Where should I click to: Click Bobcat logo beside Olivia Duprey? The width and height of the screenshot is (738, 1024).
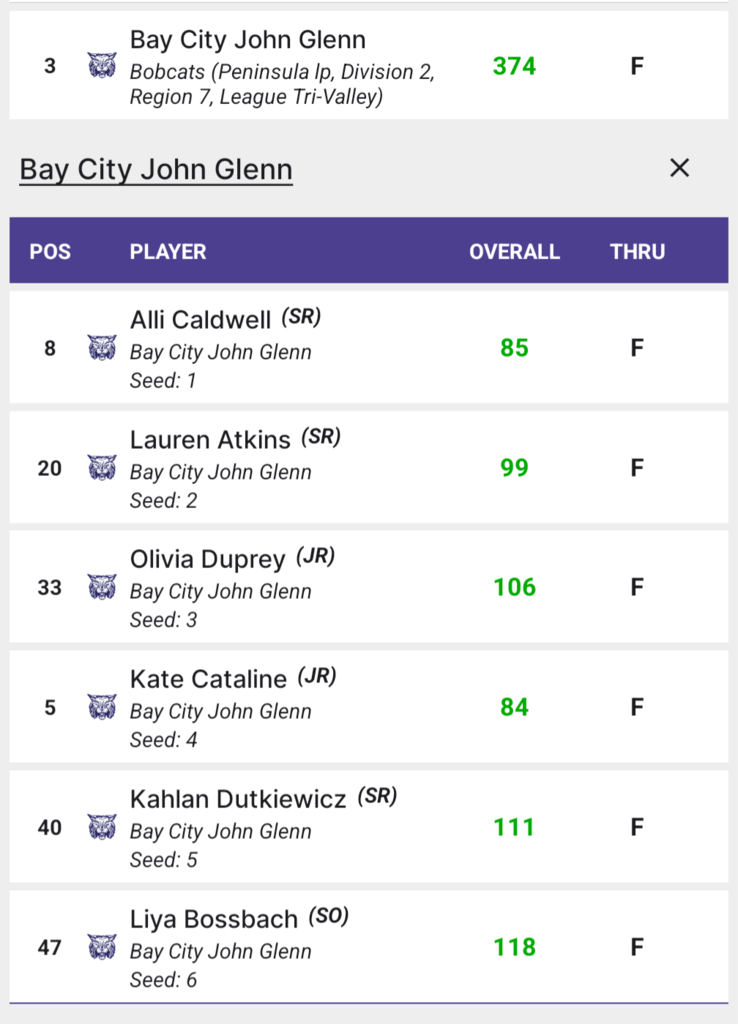pos(102,587)
